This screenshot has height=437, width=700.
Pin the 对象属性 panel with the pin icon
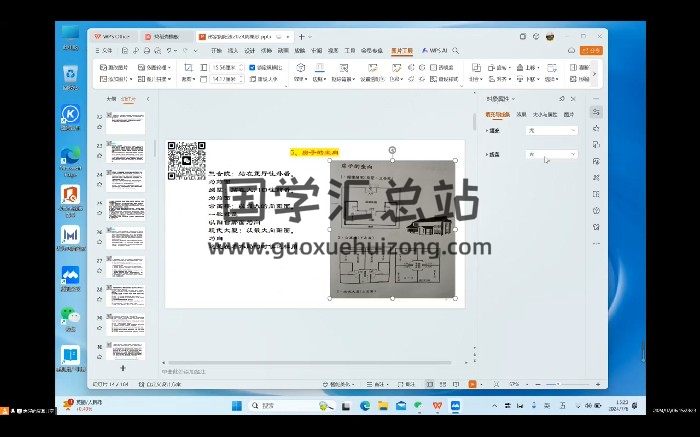[562, 99]
